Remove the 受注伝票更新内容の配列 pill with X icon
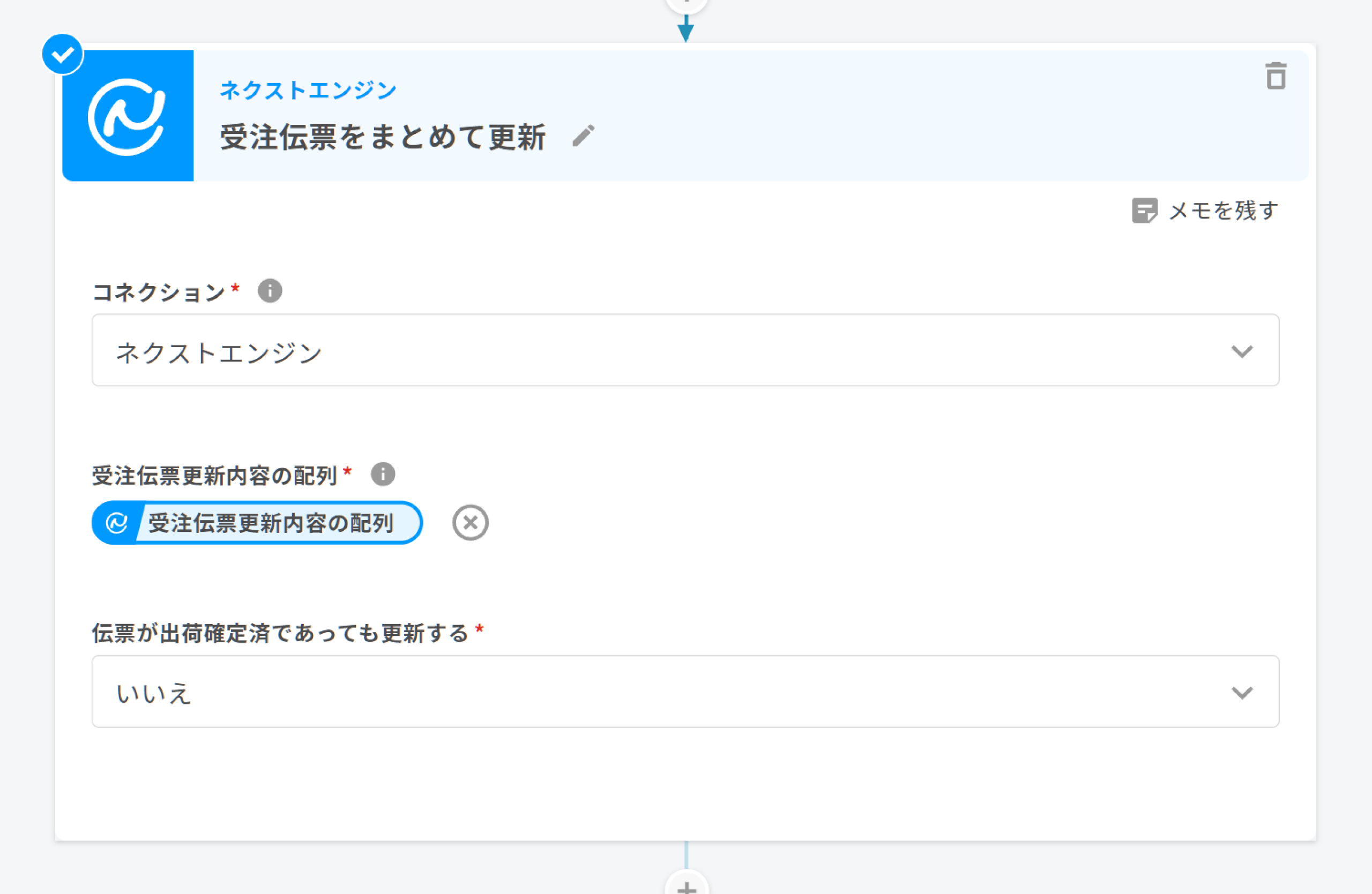This screenshot has height=894, width=1372. (x=470, y=523)
